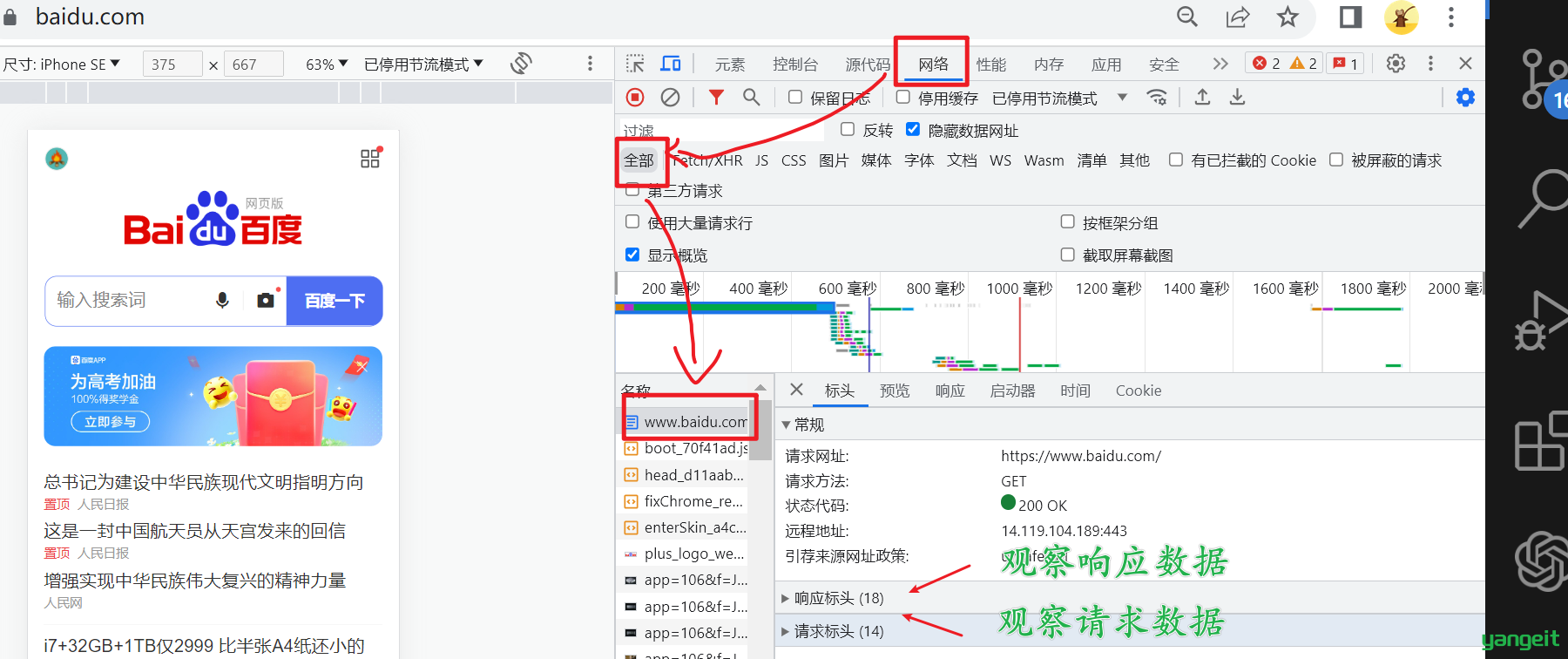This screenshot has width=1568, height=659.
Task: Open network panel throttling dropdown
Action: click(x=1060, y=98)
